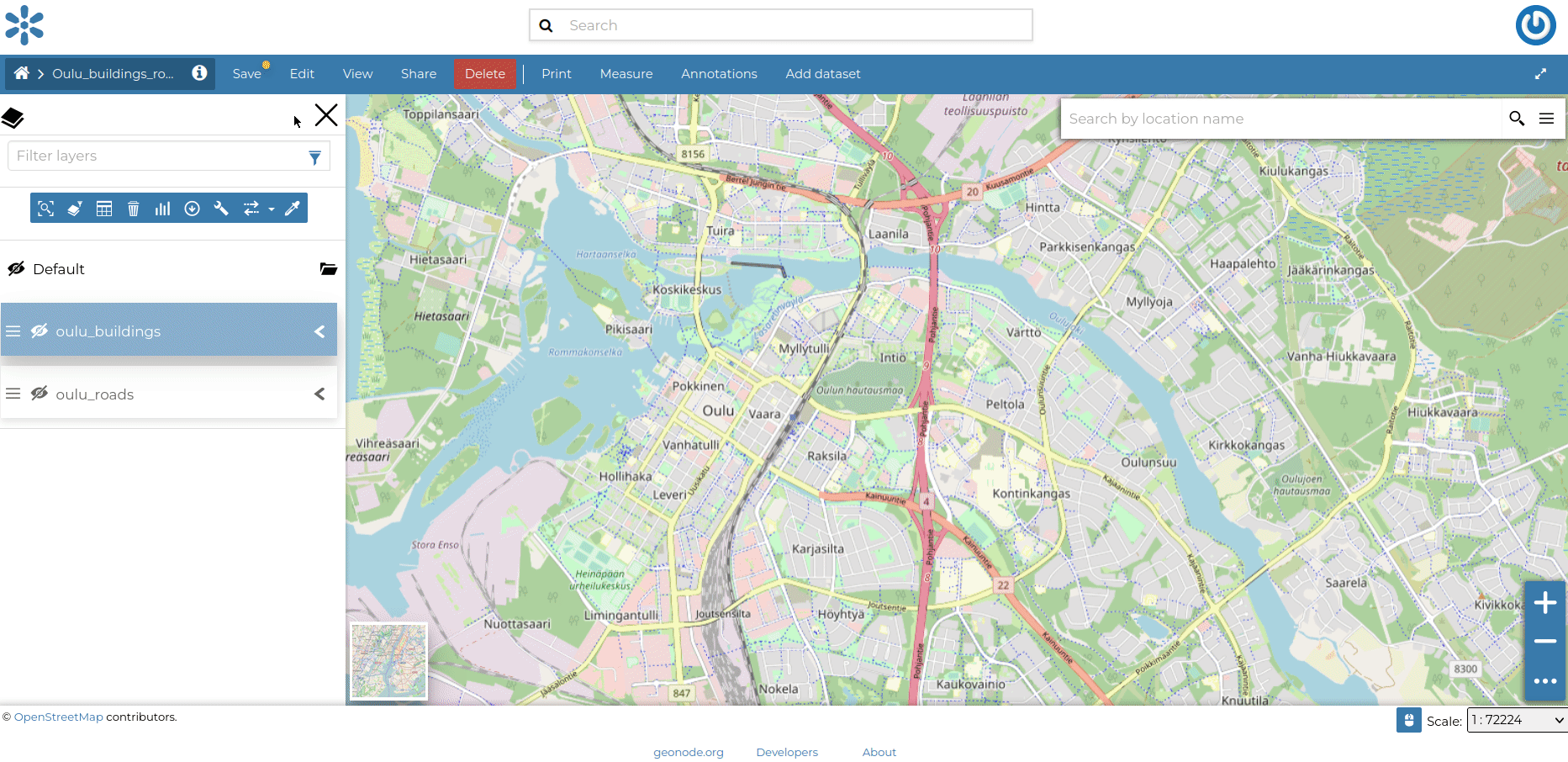Toggle Default group visibility eye
Screen dimensions: 1568x762
click(16, 269)
